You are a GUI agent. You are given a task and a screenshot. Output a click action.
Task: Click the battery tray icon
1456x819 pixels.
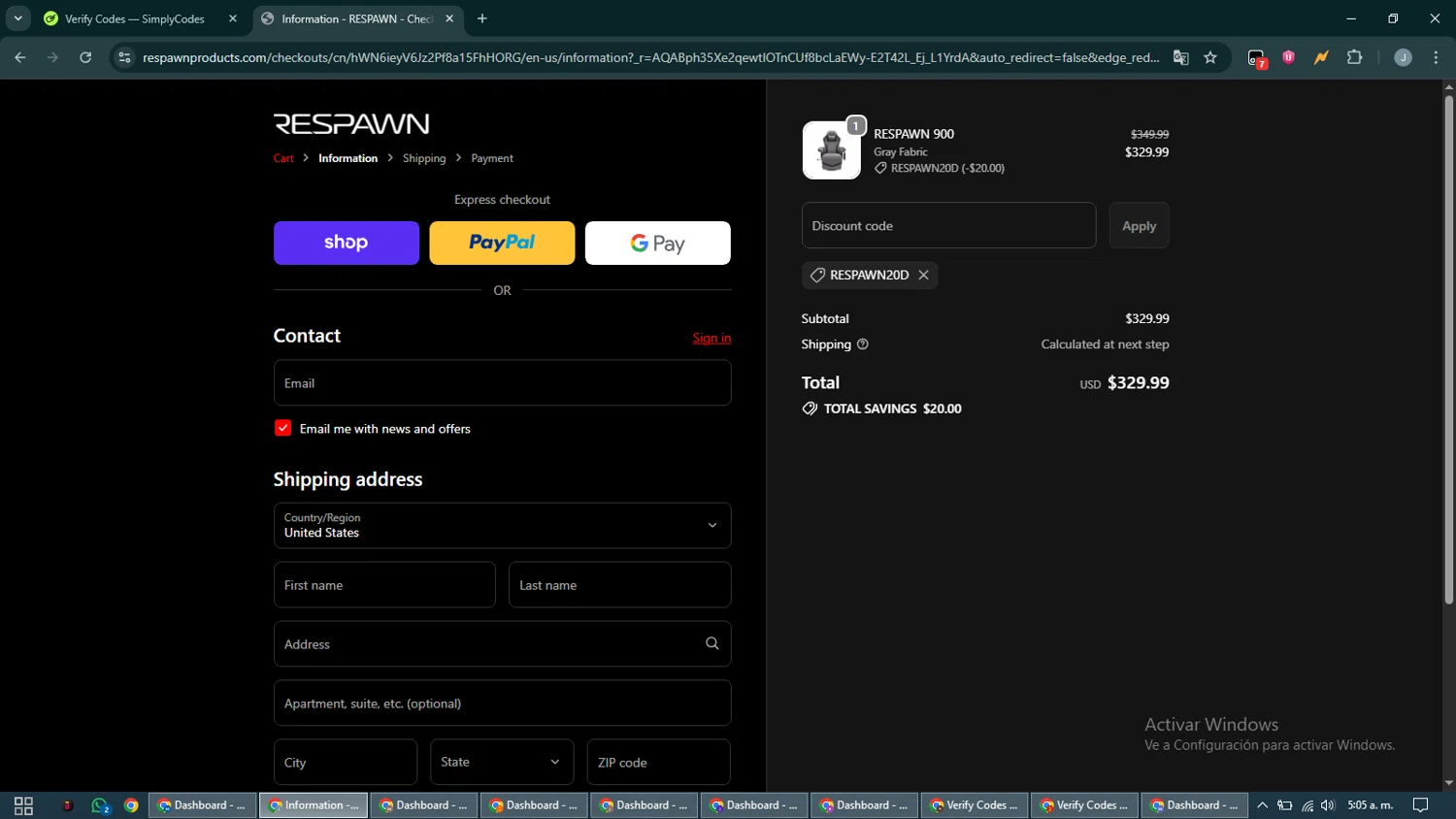click(1285, 805)
